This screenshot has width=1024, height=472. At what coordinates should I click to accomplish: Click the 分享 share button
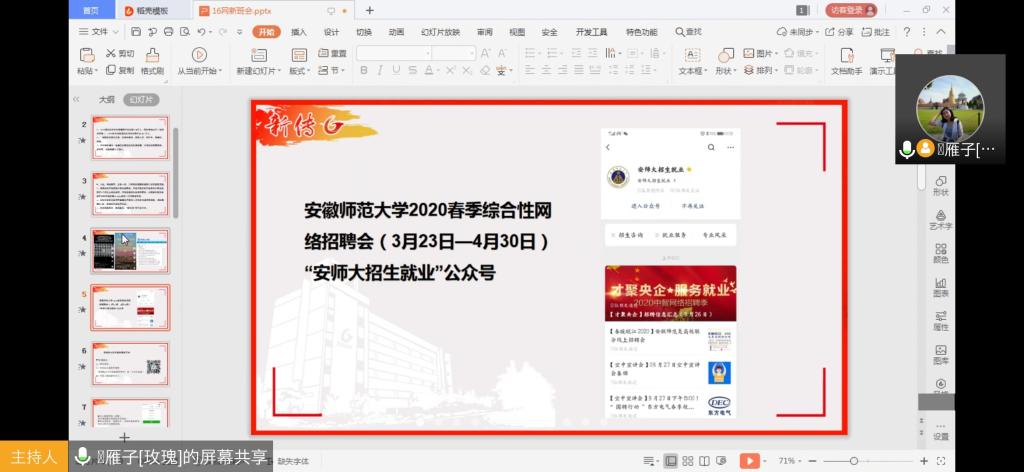(x=840, y=32)
